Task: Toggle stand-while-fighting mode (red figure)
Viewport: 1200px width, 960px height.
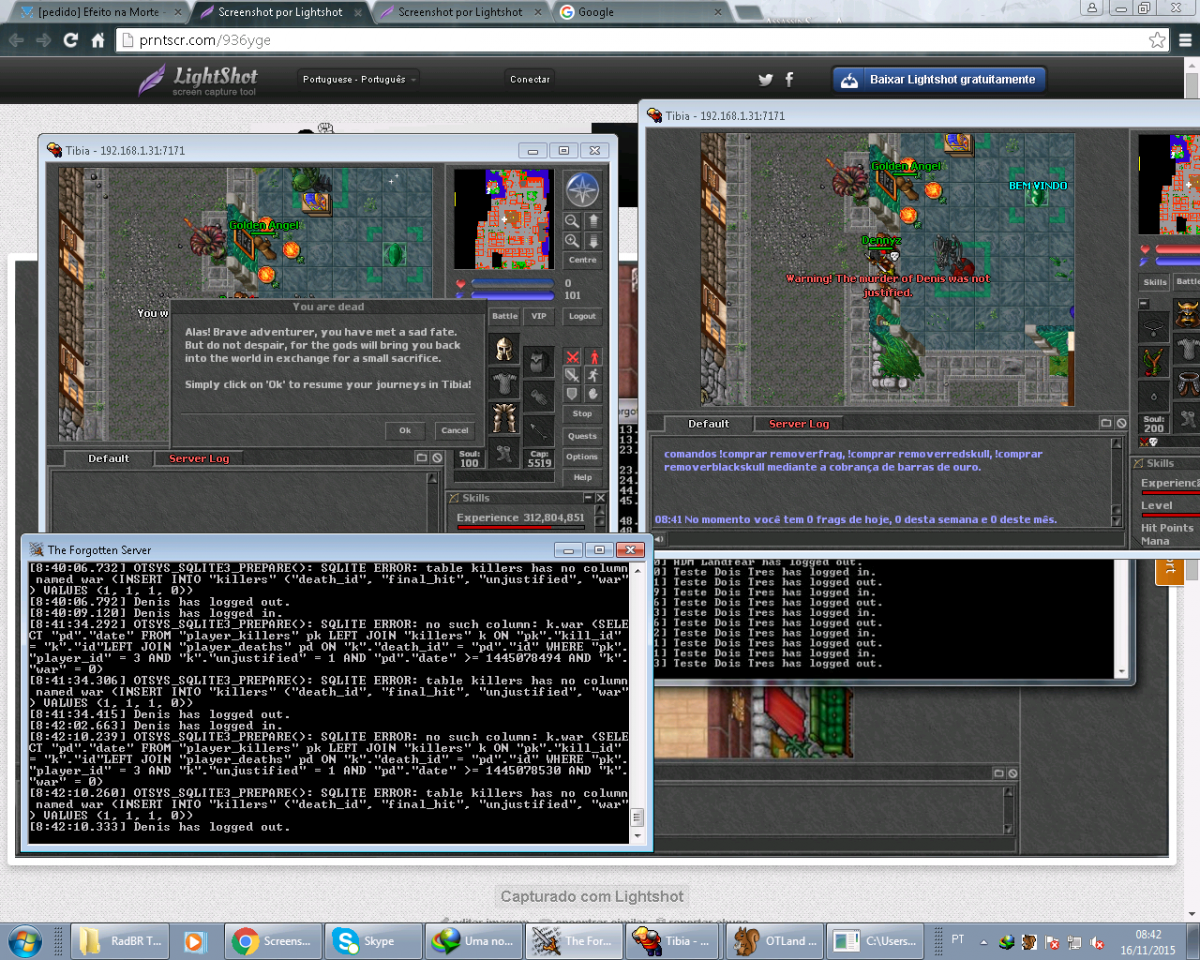Action: (593, 357)
